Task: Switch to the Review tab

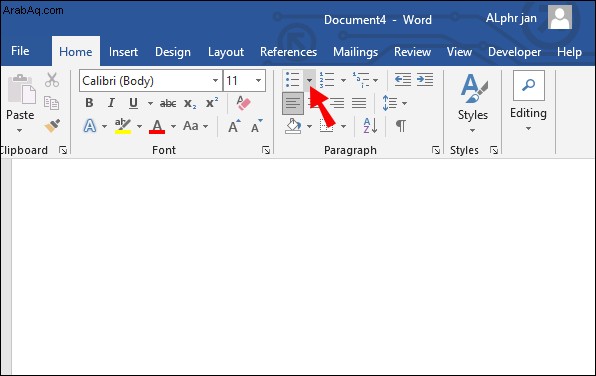Action: click(412, 52)
